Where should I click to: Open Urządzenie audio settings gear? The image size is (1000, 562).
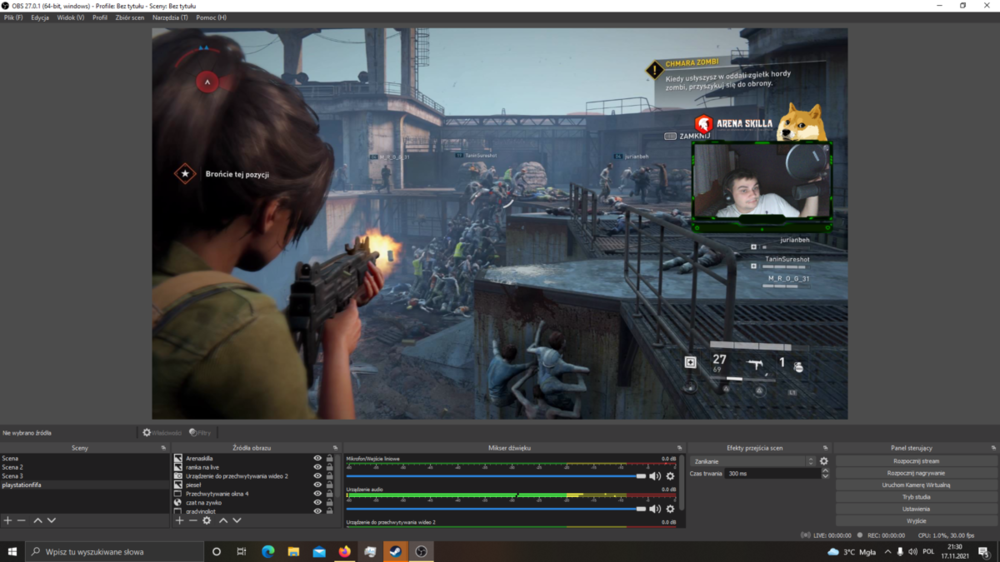pyautogui.click(x=670, y=508)
